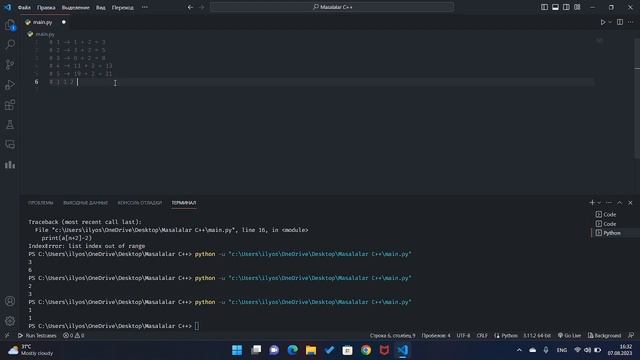Screen dimensions: 640x360
Task: Open File Explorer from taskbar
Action: pyautogui.click(x=311, y=350)
